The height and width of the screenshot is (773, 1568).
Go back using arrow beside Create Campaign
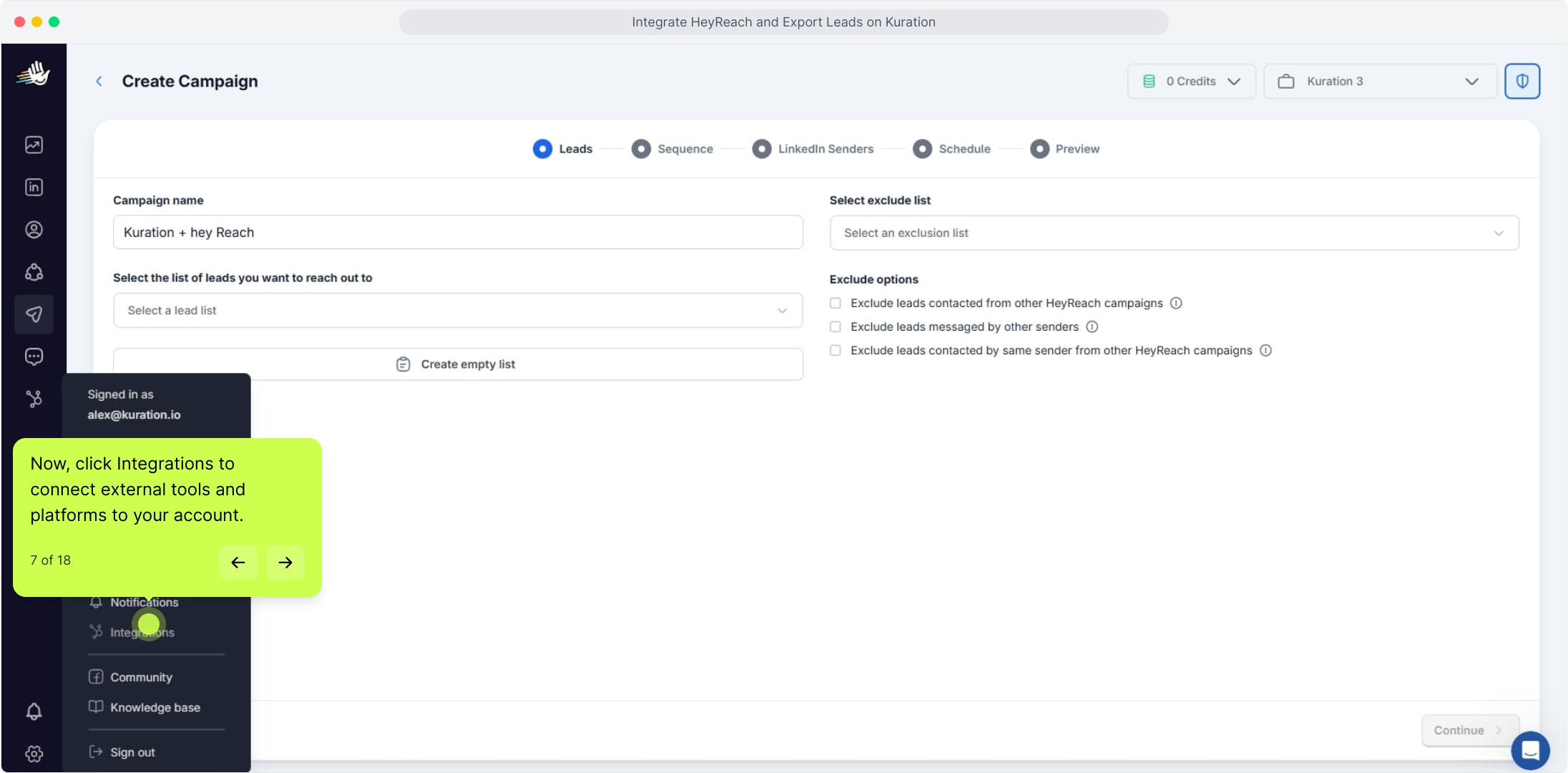coord(99,81)
